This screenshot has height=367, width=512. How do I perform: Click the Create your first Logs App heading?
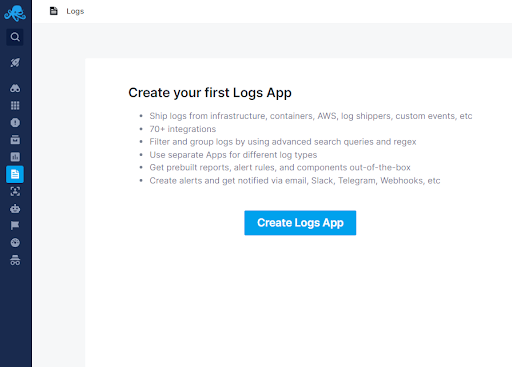(x=210, y=93)
